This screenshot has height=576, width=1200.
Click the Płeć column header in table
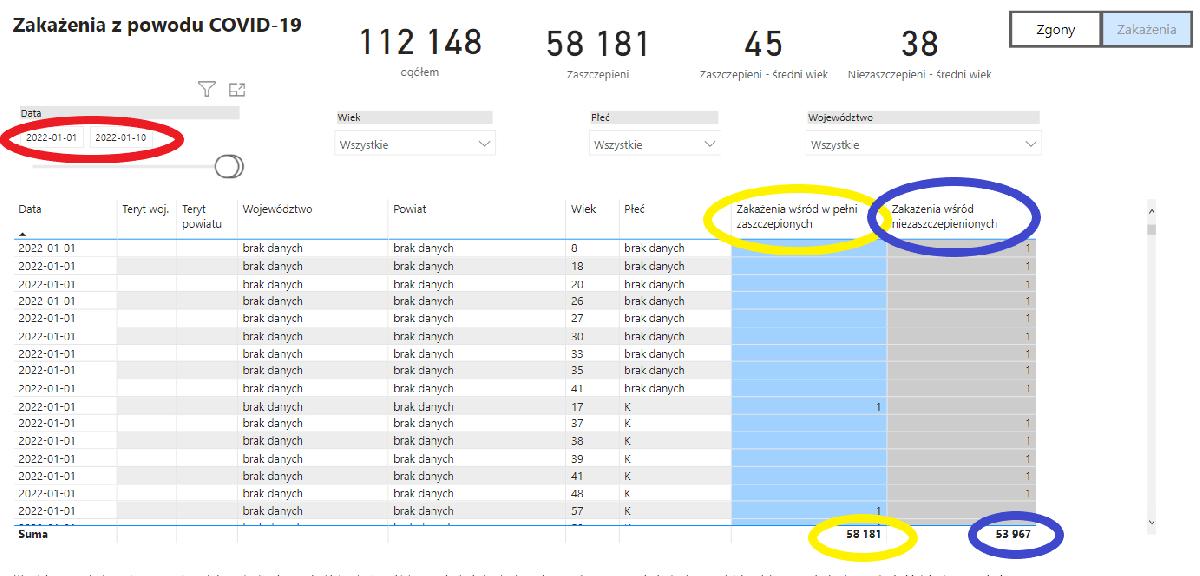pyautogui.click(x=635, y=209)
